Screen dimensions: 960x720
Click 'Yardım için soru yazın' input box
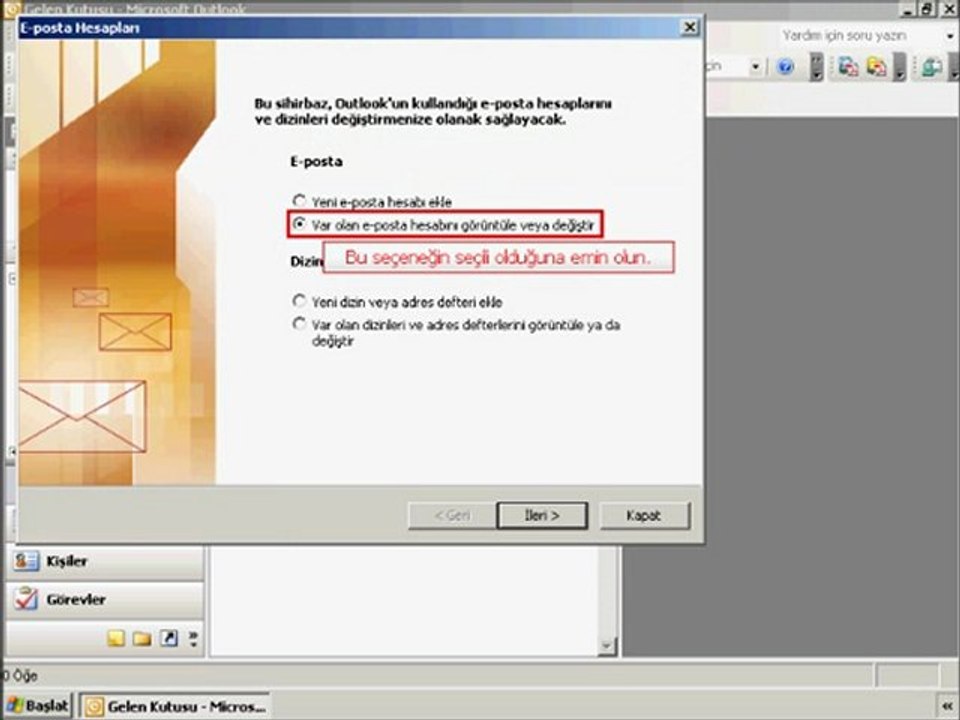pyautogui.click(x=862, y=36)
